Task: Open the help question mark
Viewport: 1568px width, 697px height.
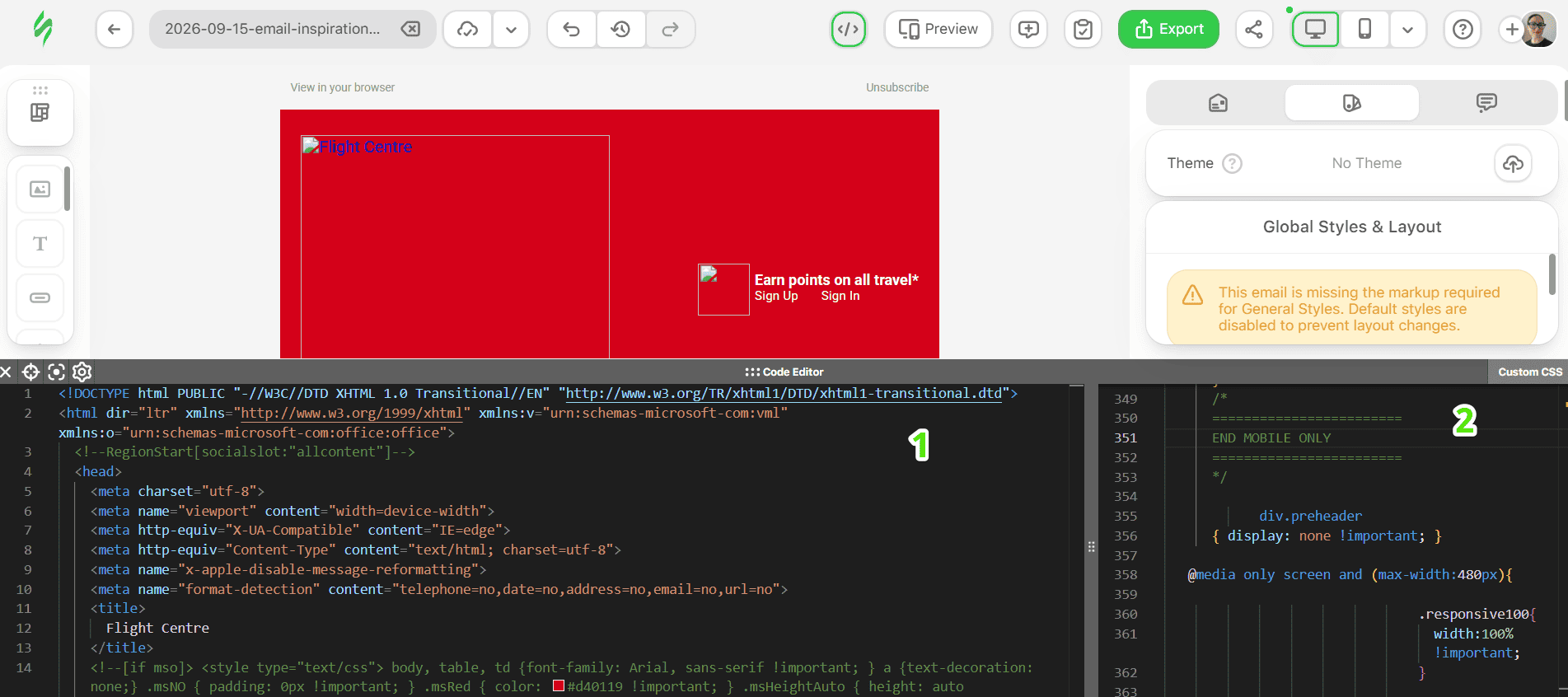Action: pos(1463,30)
